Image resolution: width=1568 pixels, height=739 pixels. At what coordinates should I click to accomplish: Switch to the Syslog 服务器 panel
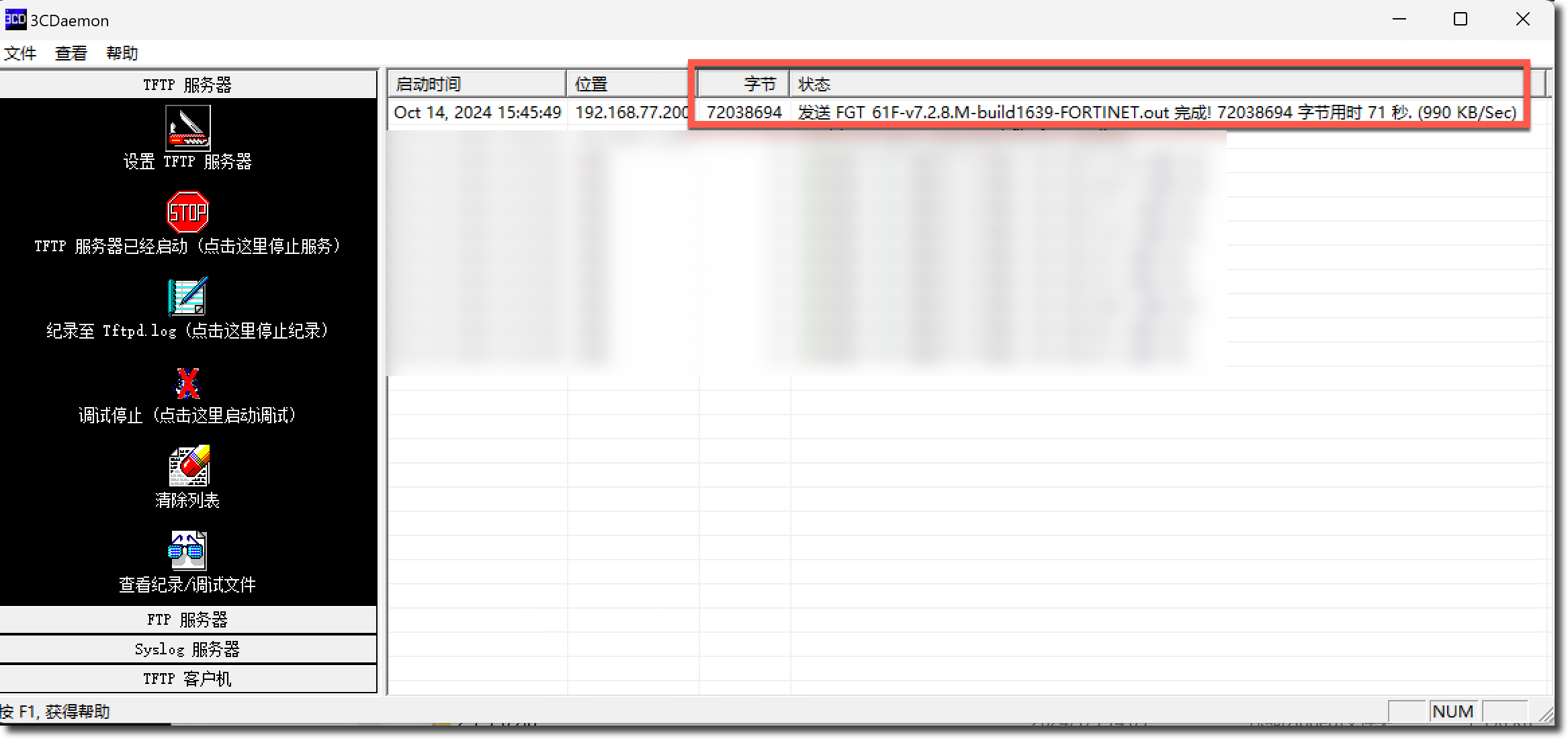[188, 649]
